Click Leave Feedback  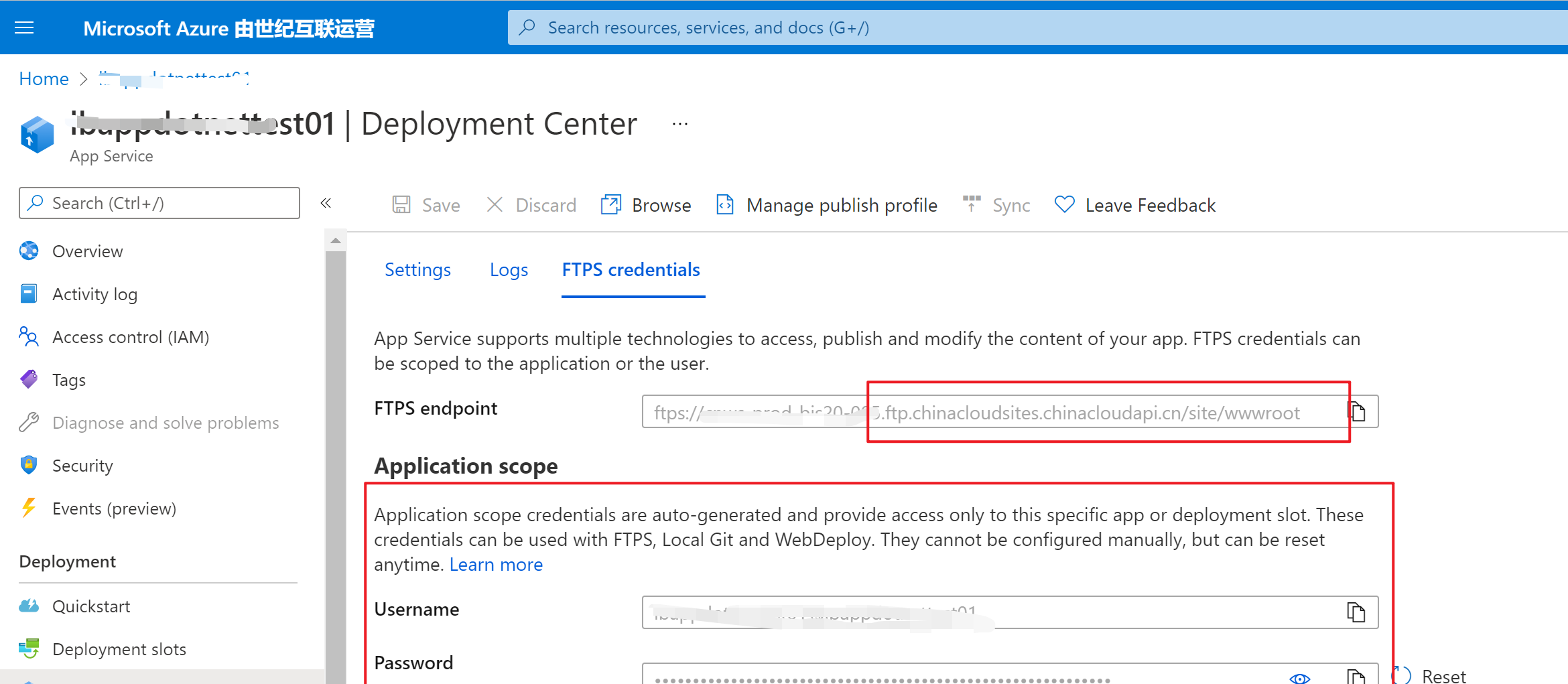pos(1135,205)
